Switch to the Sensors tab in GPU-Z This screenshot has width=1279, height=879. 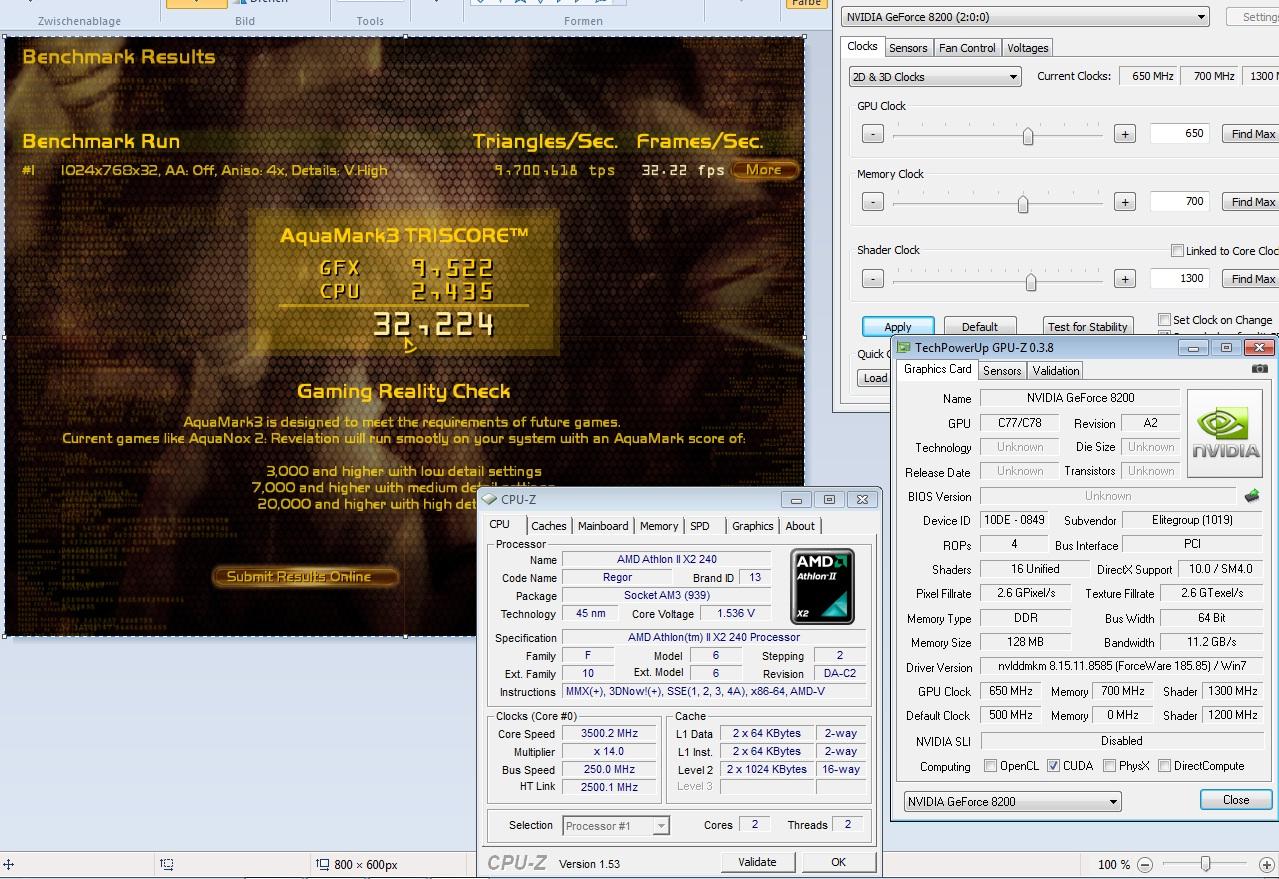click(1002, 371)
